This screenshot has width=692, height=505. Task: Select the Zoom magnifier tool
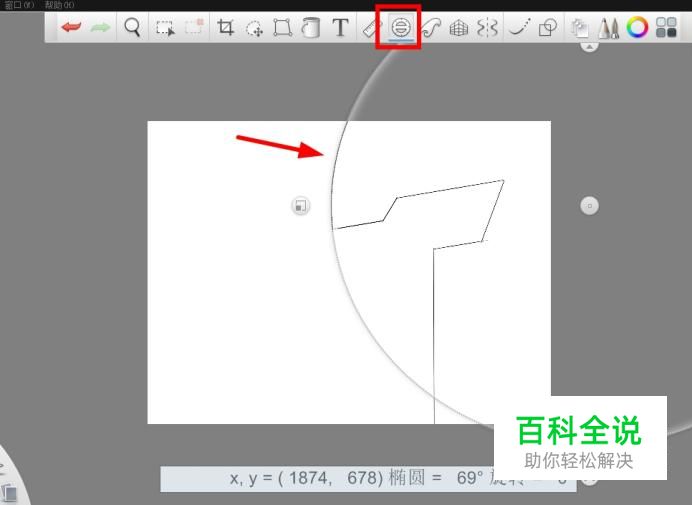point(132,27)
